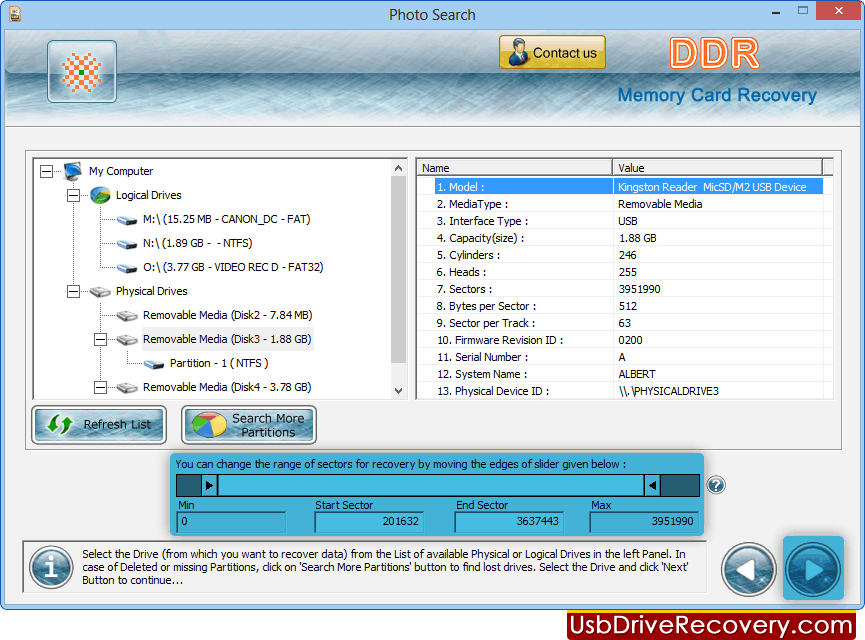
Task: Click the Logical Drives pie-chart icon
Action: (x=100, y=195)
